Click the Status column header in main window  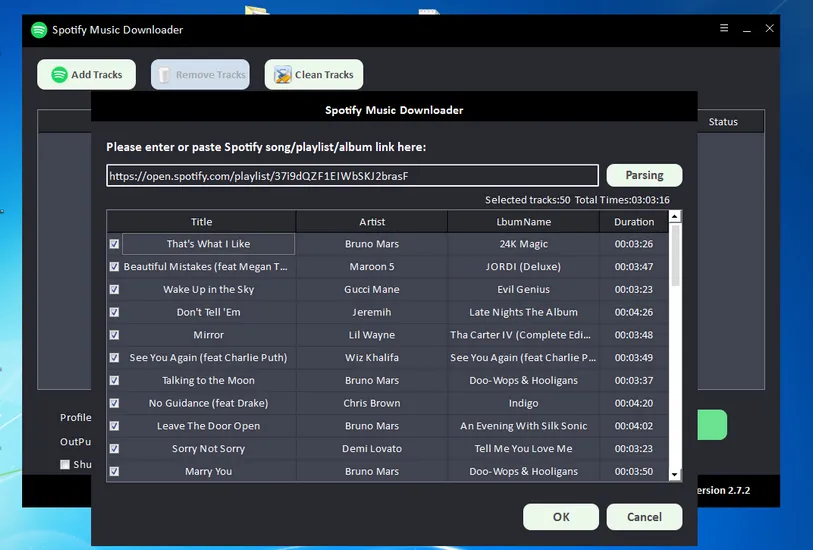[723, 122]
